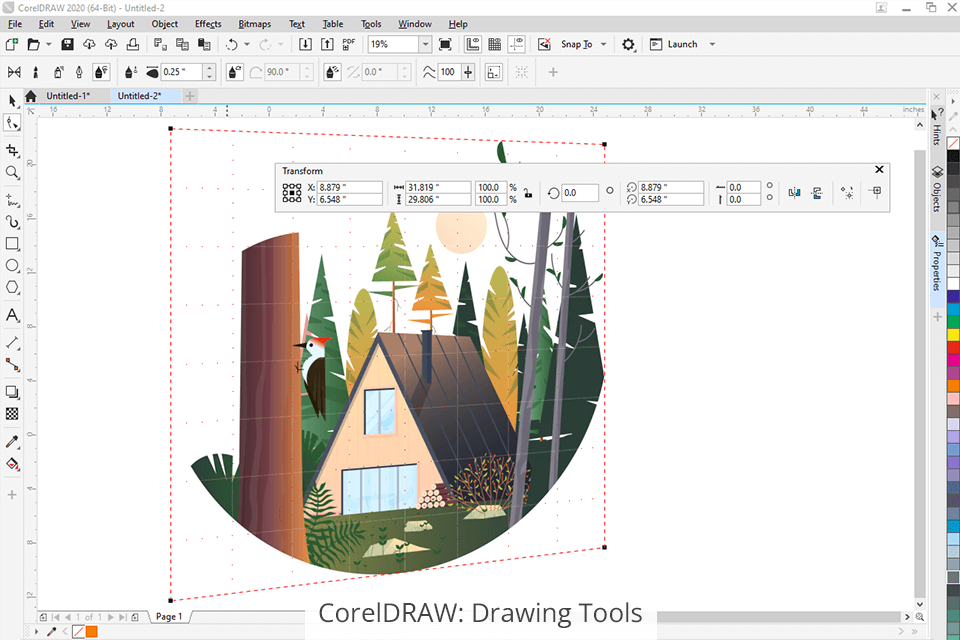Open the Layout menu
The image size is (960, 640).
click(x=120, y=24)
